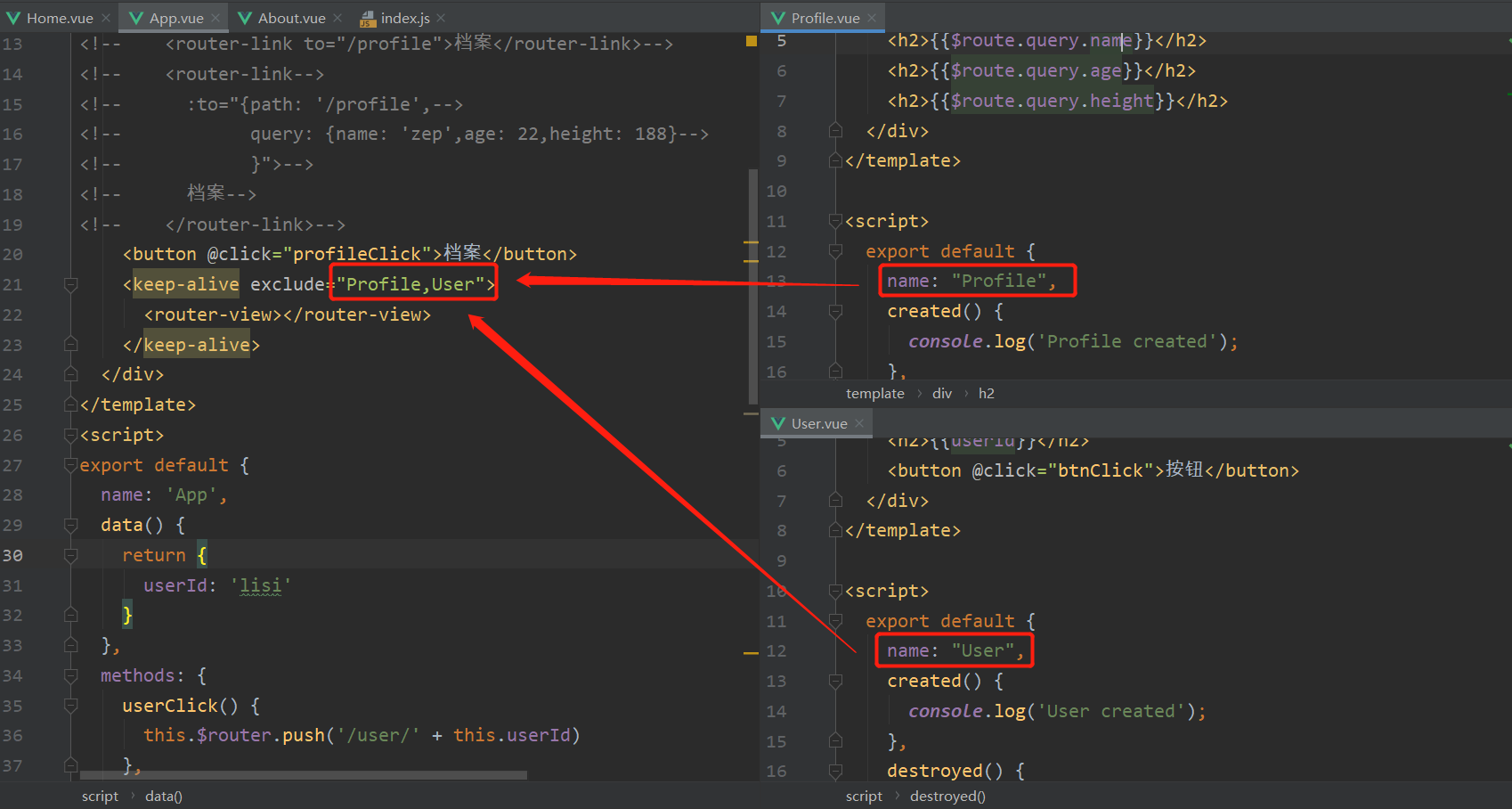
Task: Click "Profile" name string in Profile.vue
Action: pyautogui.click(x=998, y=281)
